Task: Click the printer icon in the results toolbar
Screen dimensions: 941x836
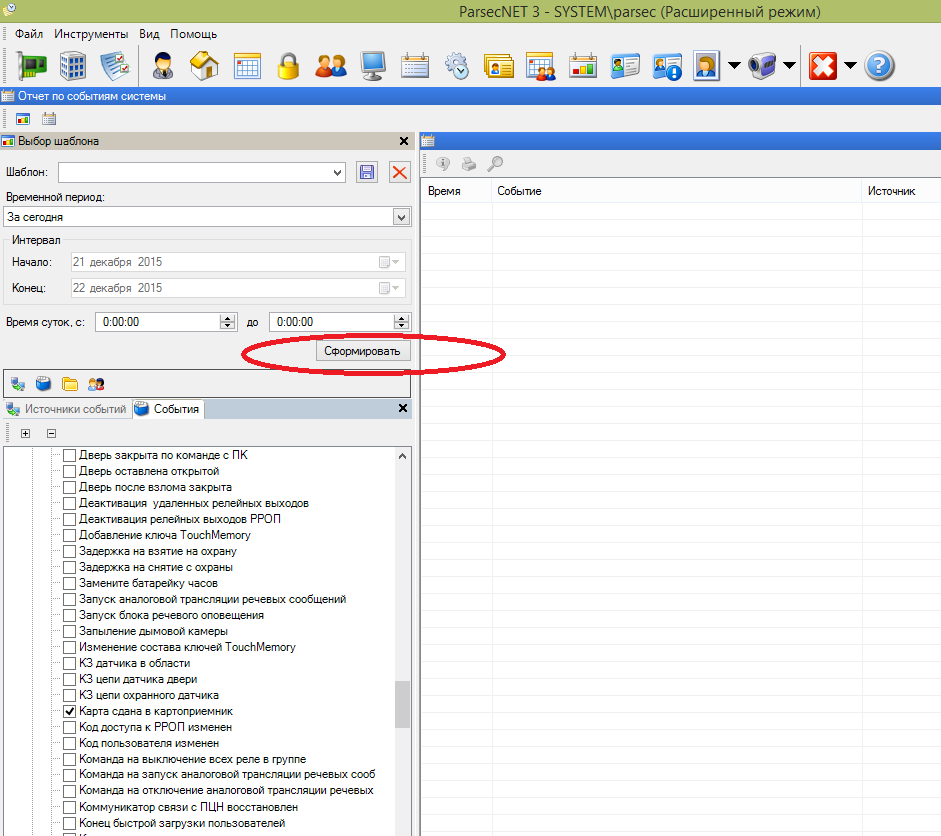Action: (469, 163)
